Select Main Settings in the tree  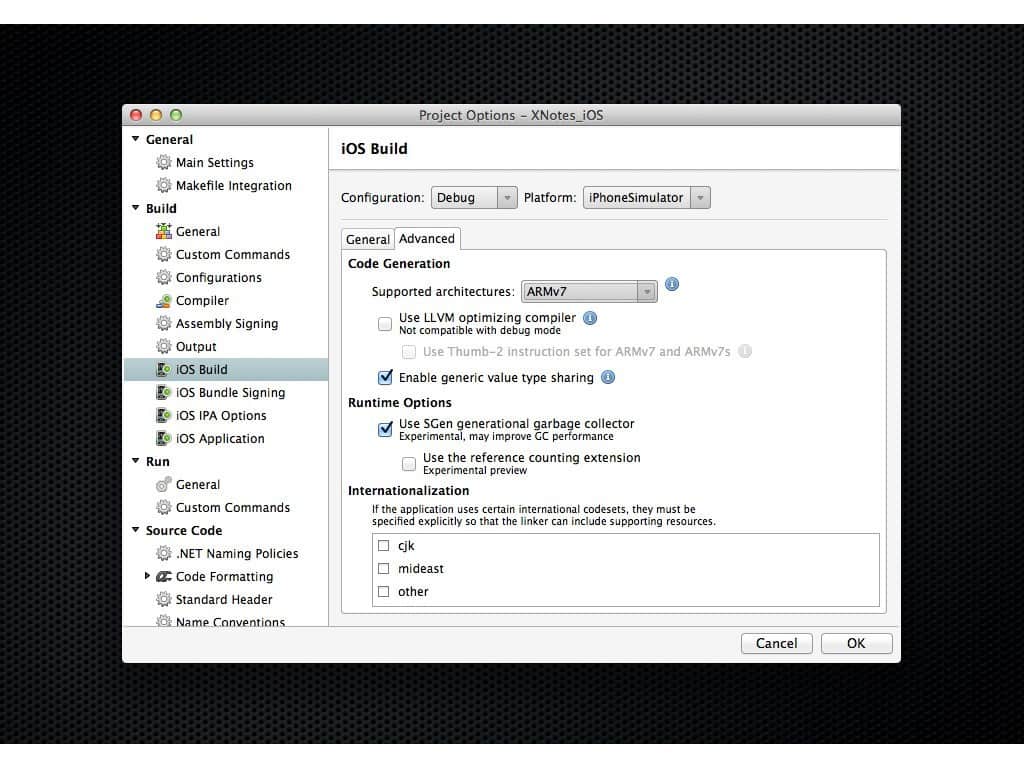214,162
